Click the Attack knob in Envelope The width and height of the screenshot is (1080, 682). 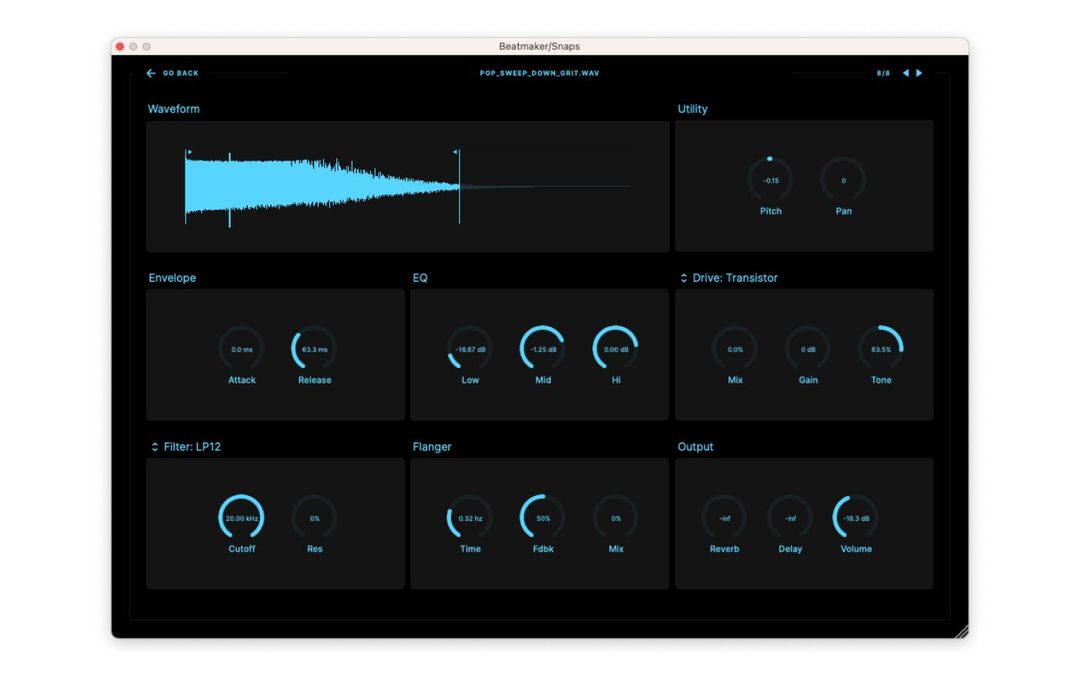pos(241,351)
